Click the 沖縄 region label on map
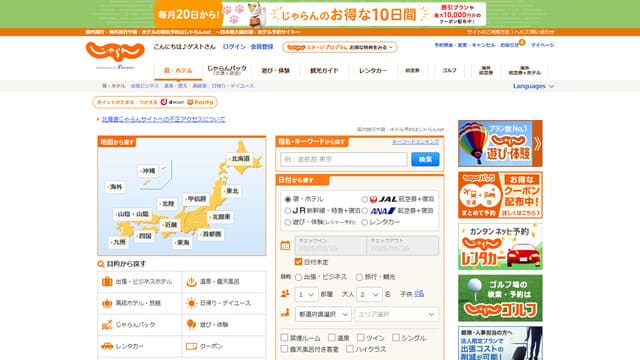The width and height of the screenshot is (640, 360). tap(148, 171)
